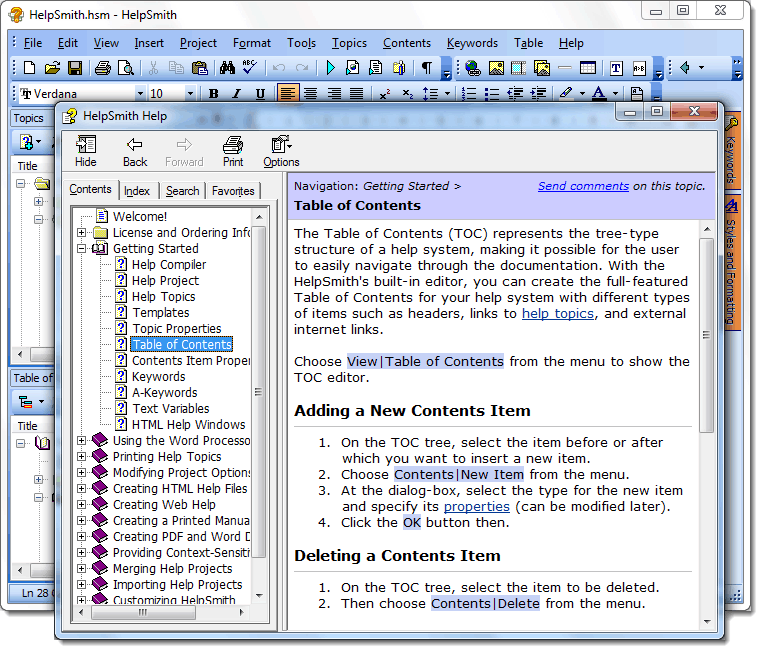The height and width of the screenshot is (650, 761).
Task: Open the font color dropdown arrow
Action: (x=615, y=94)
